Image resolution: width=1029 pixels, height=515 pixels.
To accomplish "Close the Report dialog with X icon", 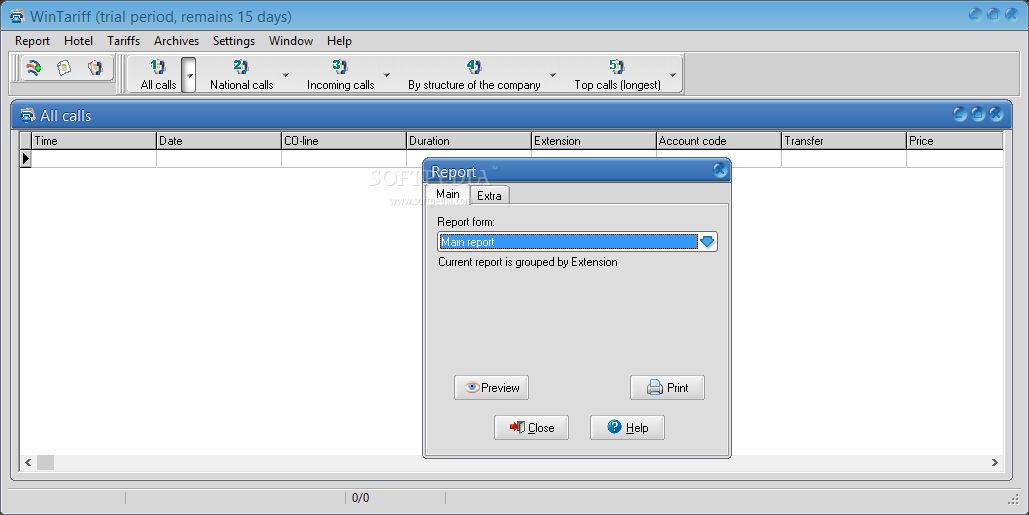I will 720,171.
